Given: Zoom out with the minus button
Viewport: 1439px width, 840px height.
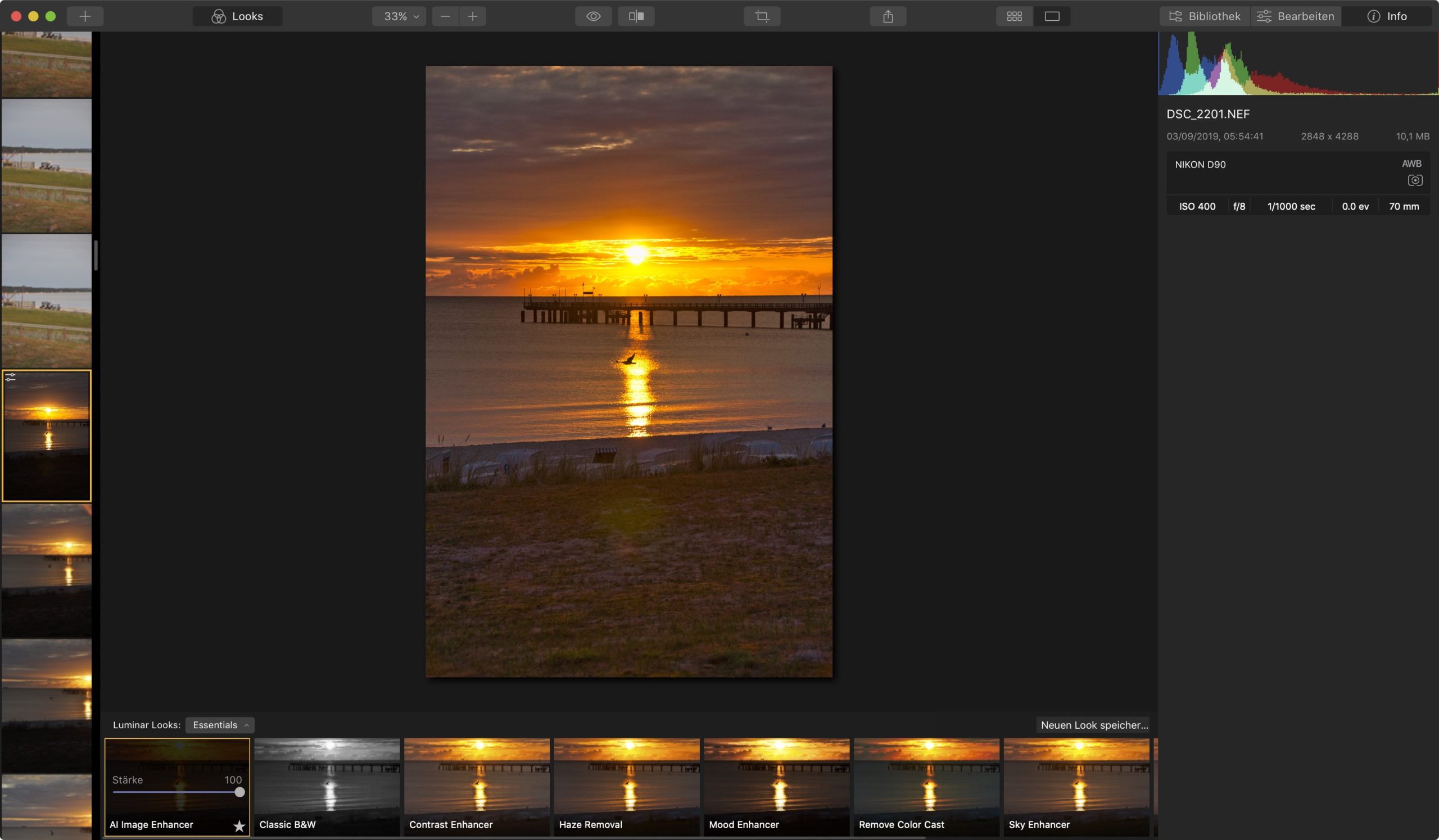Looking at the screenshot, I should pos(445,16).
